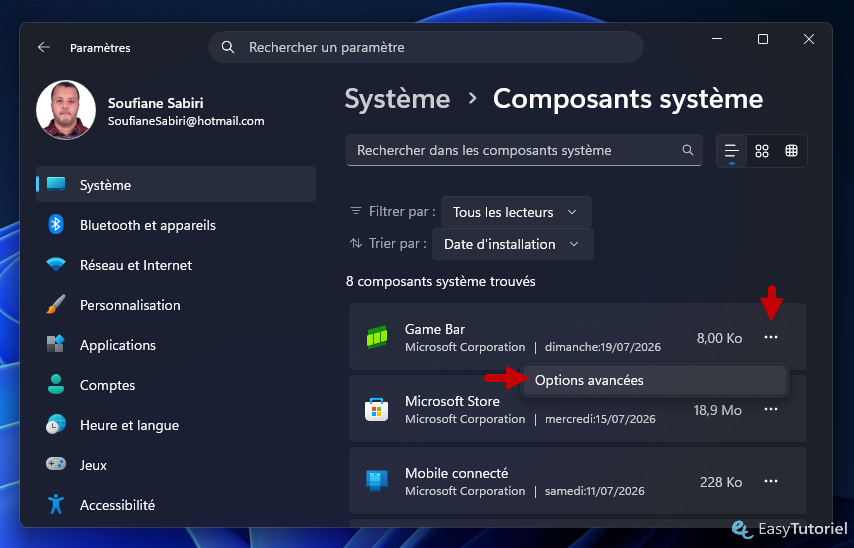Viewport: 854px width, 548px height.
Task: Expand the Tous les lecteurs filter dropdown
Action: [x=516, y=212]
